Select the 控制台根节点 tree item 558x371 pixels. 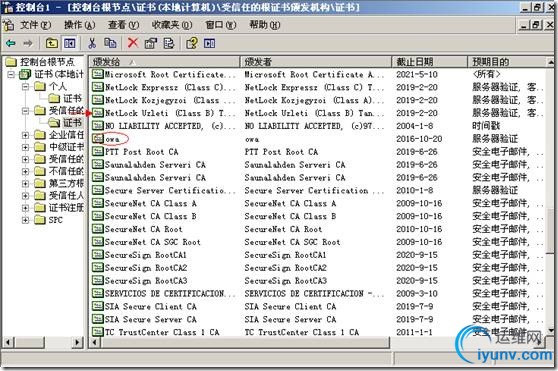point(47,62)
